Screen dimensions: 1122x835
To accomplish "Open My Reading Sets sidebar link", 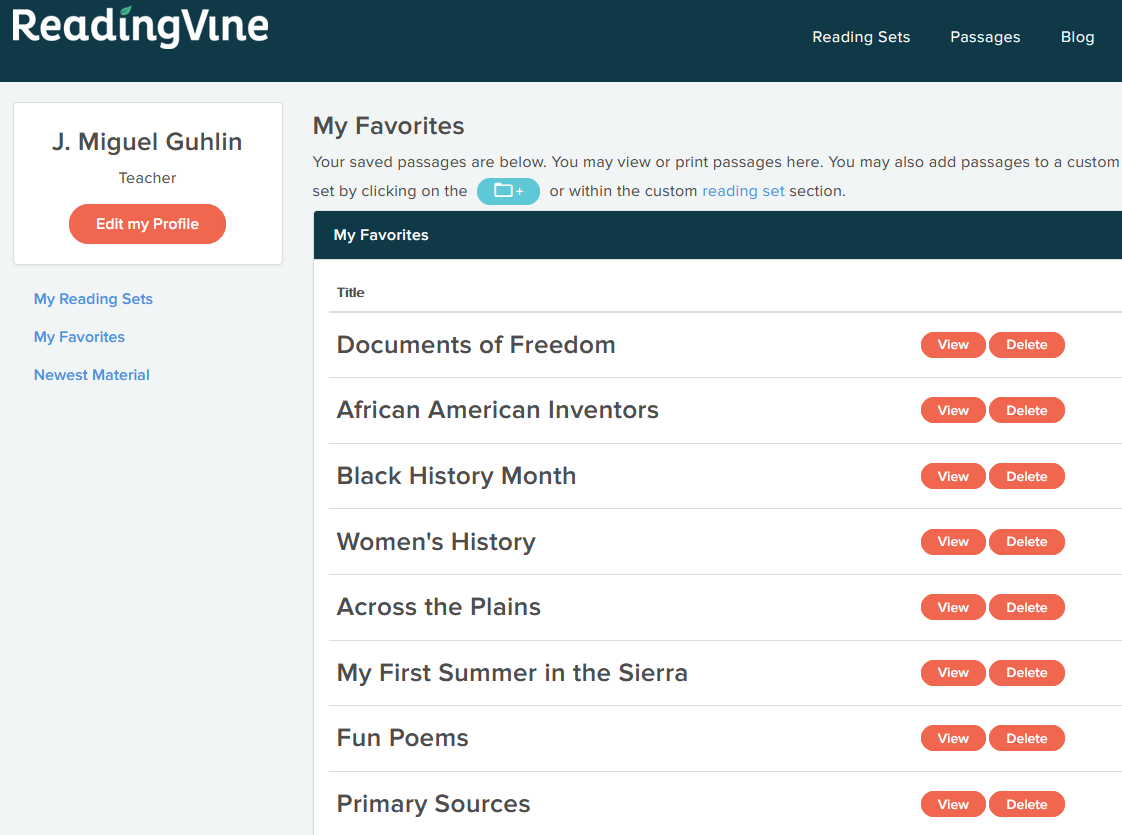I will [x=93, y=299].
